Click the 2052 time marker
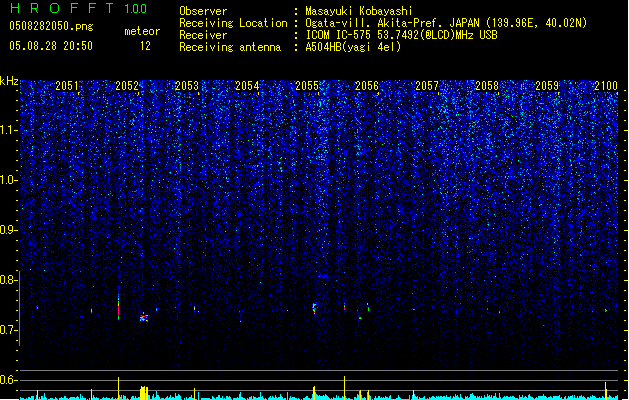Image resolution: width=629 pixels, height=400 pixels. tap(127, 86)
